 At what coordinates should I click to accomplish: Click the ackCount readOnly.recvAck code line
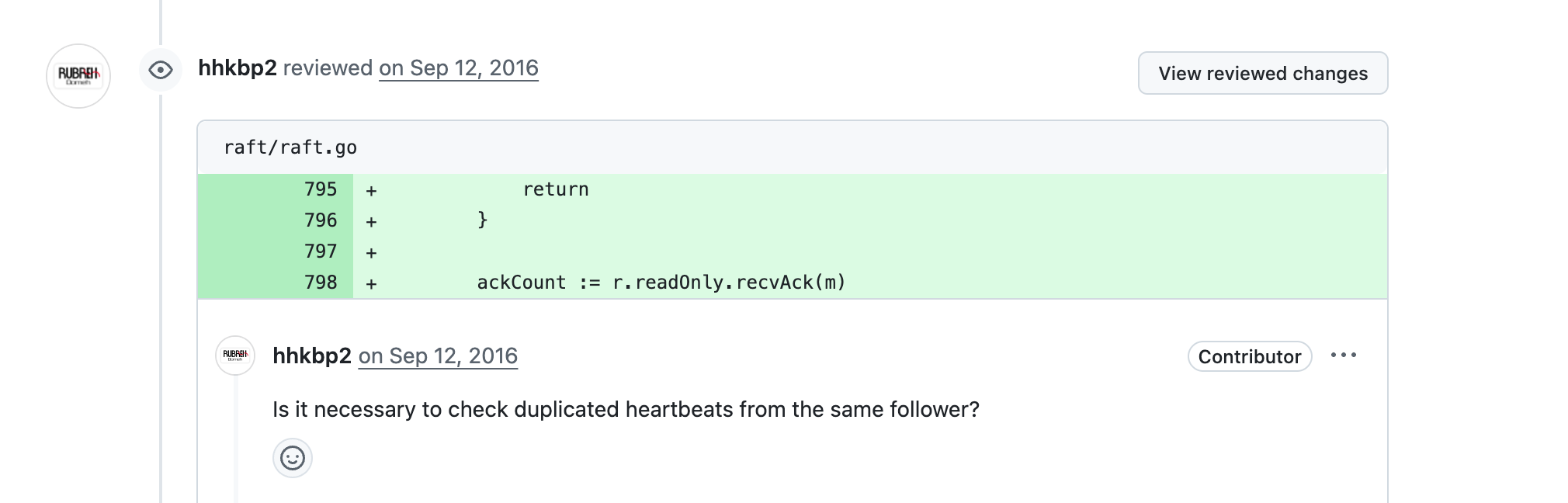[661, 283]
